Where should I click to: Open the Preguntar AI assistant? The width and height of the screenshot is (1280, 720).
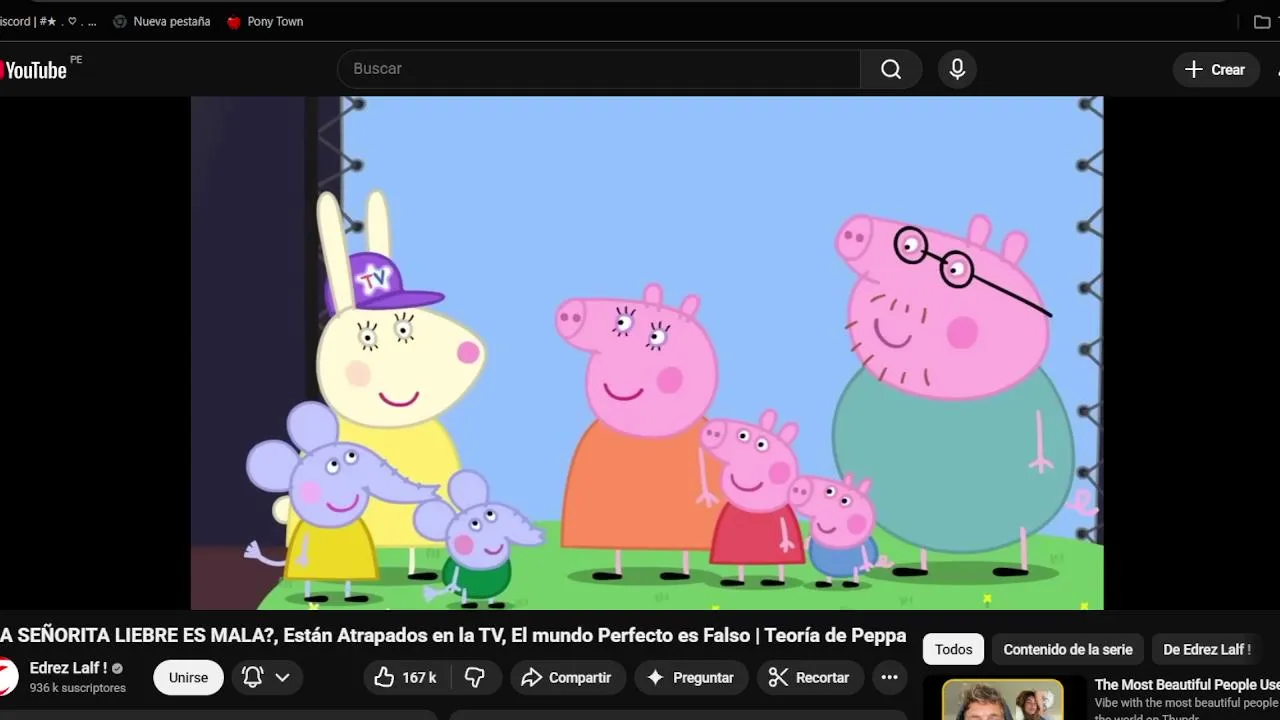[691, 677]
